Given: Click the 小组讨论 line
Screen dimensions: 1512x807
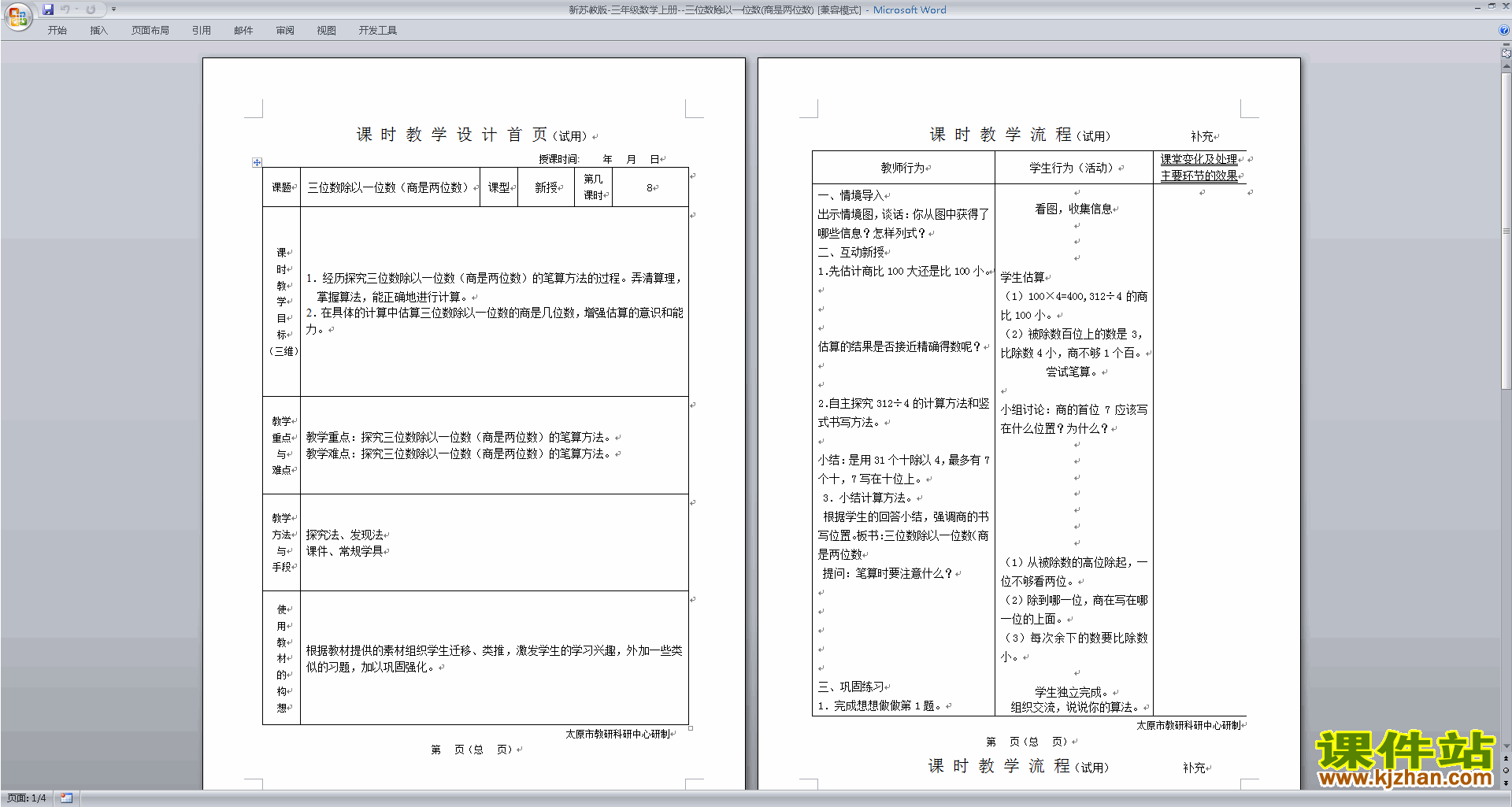Looking at the screenshot, I should (x=1074, y=419).
